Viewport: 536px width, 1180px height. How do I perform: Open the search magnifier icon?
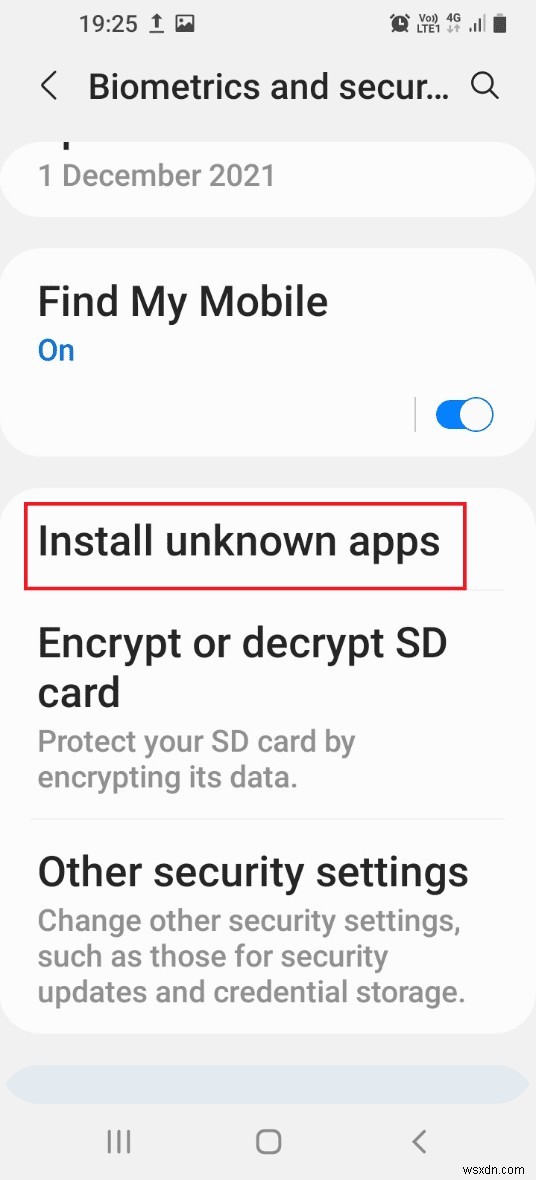point(484,87)
